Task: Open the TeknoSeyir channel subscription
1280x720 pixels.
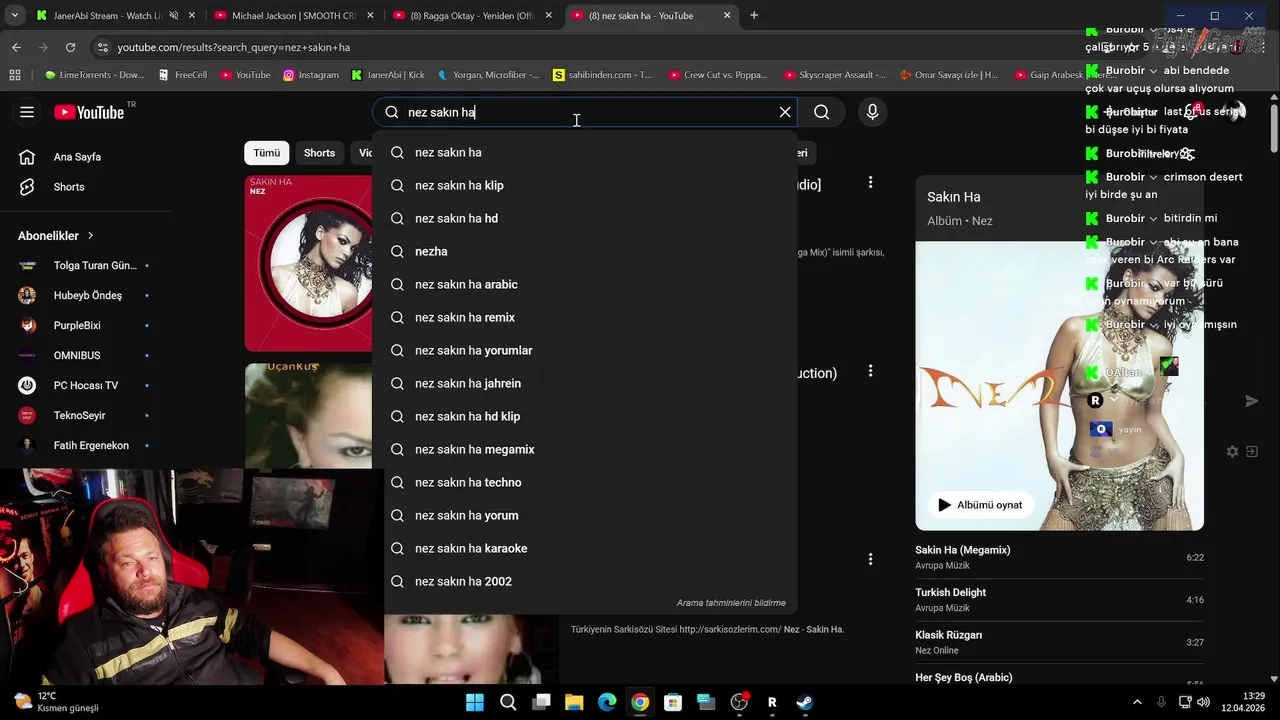Action: click(x=86, y=415)
